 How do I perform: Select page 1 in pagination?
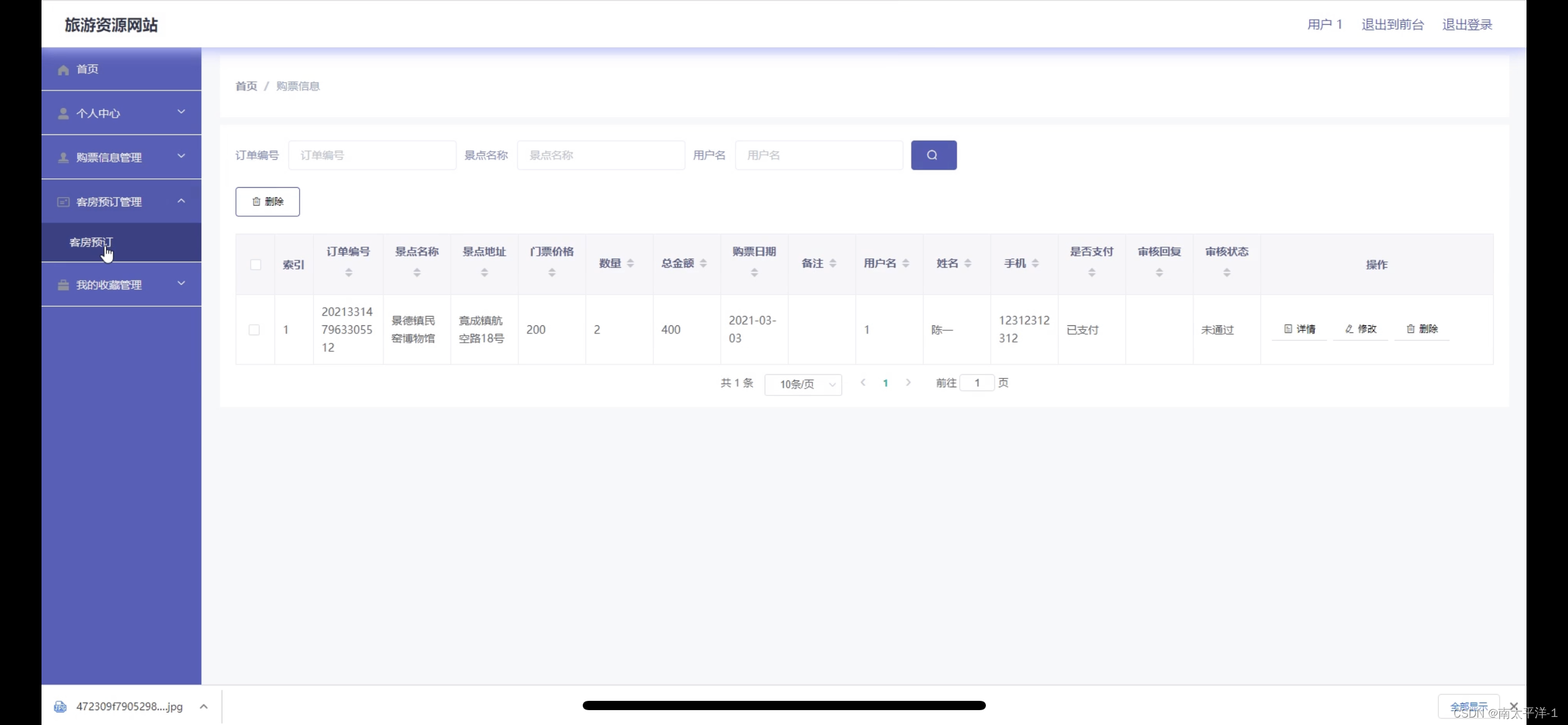[x=886, y=383]
